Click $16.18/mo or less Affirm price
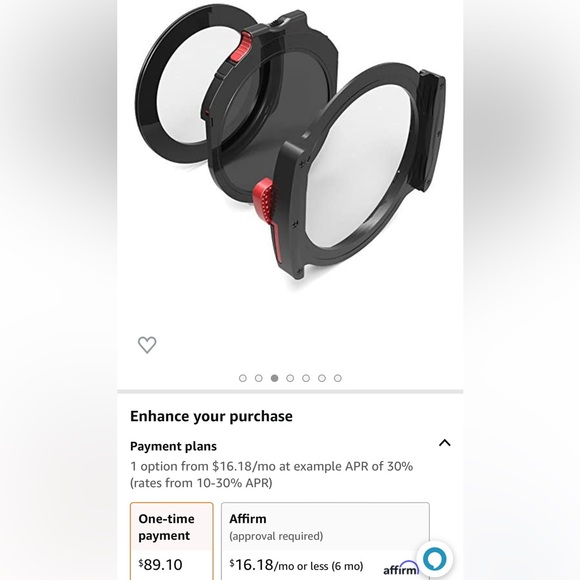The width and height of the screenshot is (580, 580). (x=296, y=565)
